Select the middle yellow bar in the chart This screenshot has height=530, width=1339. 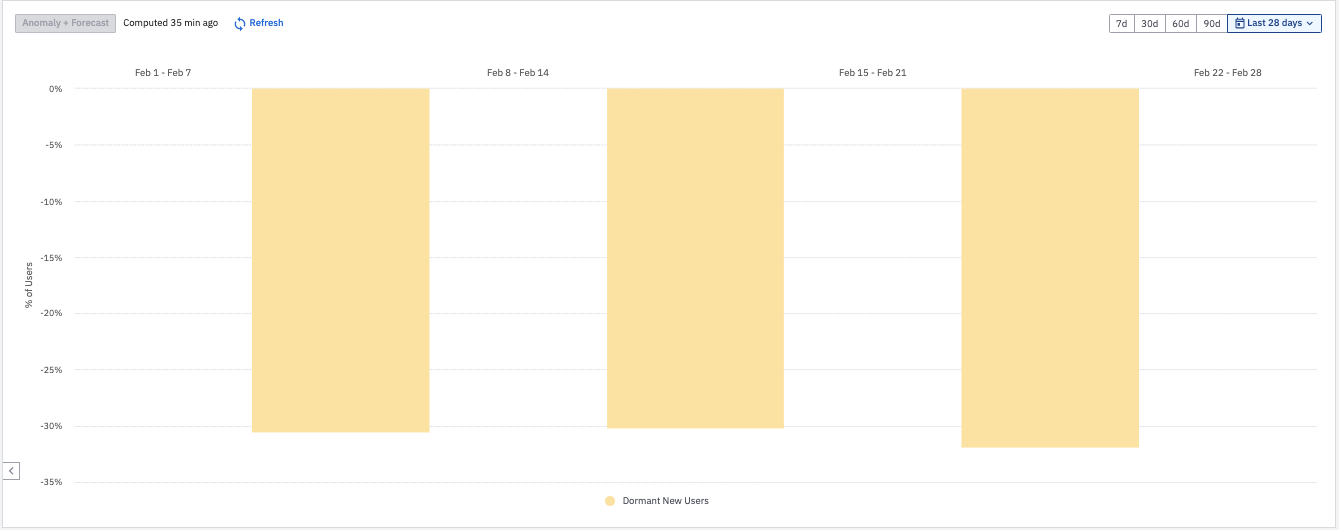click(695, 258)
